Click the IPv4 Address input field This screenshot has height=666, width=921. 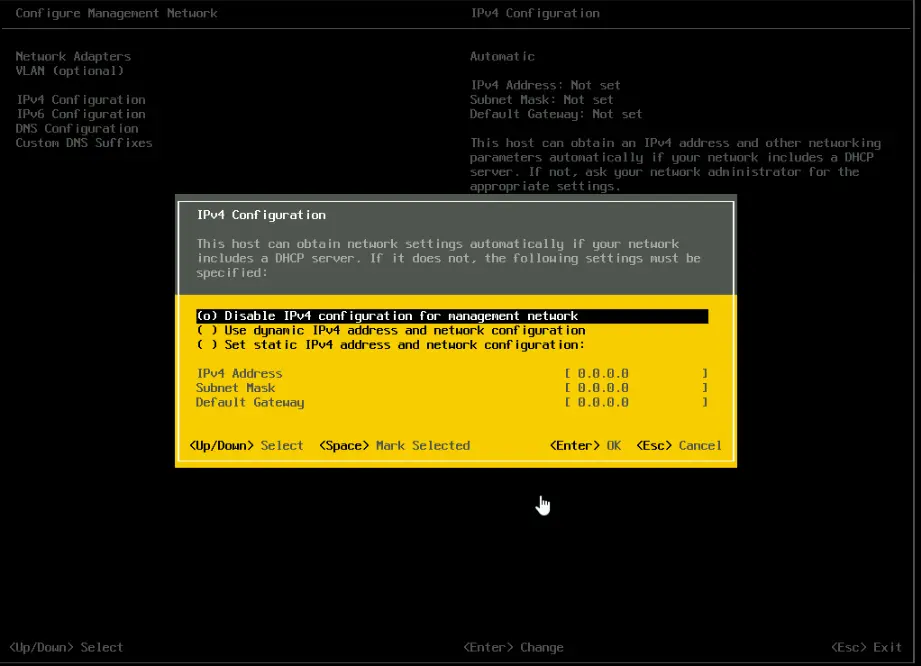(x=636, y=374)
